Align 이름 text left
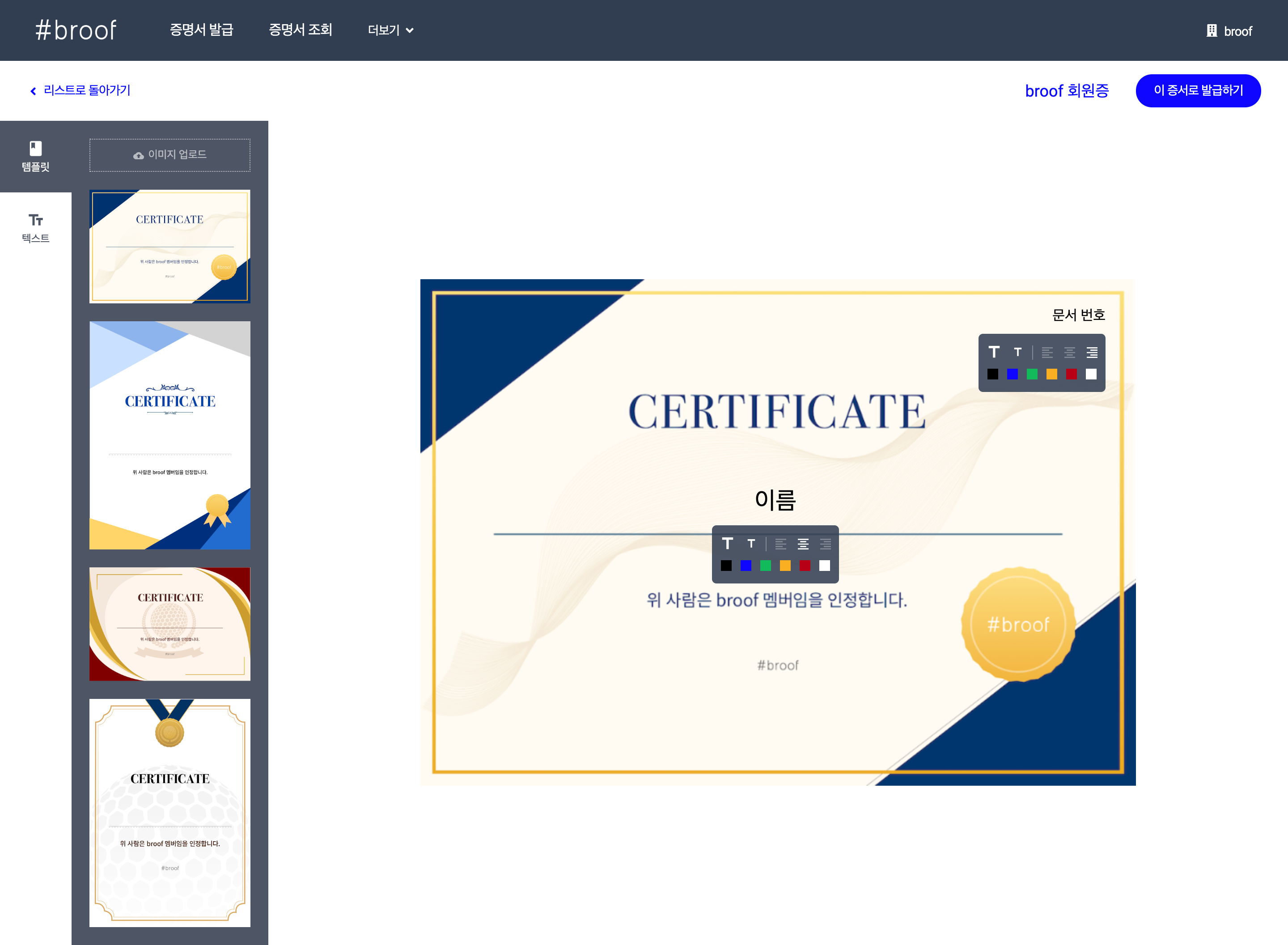This screenshot has height=945, width=1288. [x=781, y=544]
